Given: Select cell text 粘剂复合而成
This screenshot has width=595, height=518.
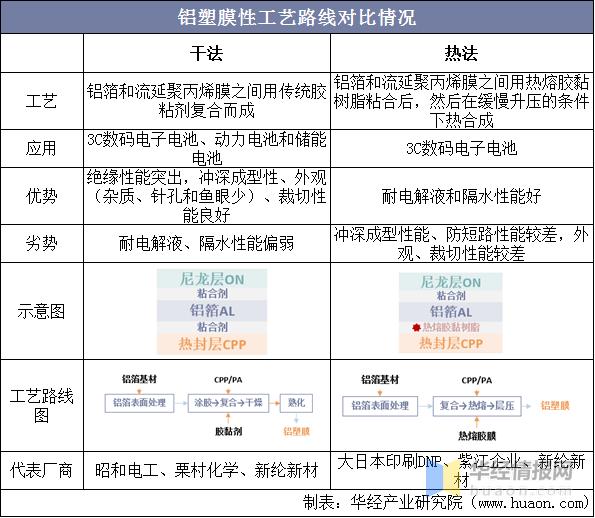Looking at the screenshot, I should pyautogui.click(x=206, y=111).
